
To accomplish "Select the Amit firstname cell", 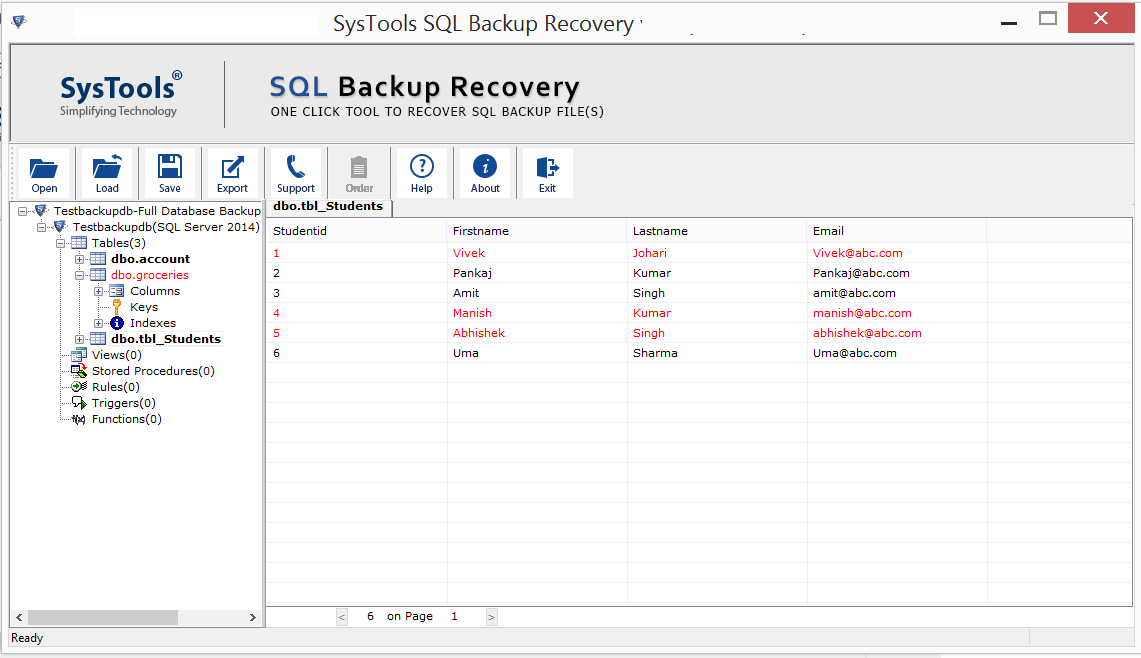I will click(536, 293).
